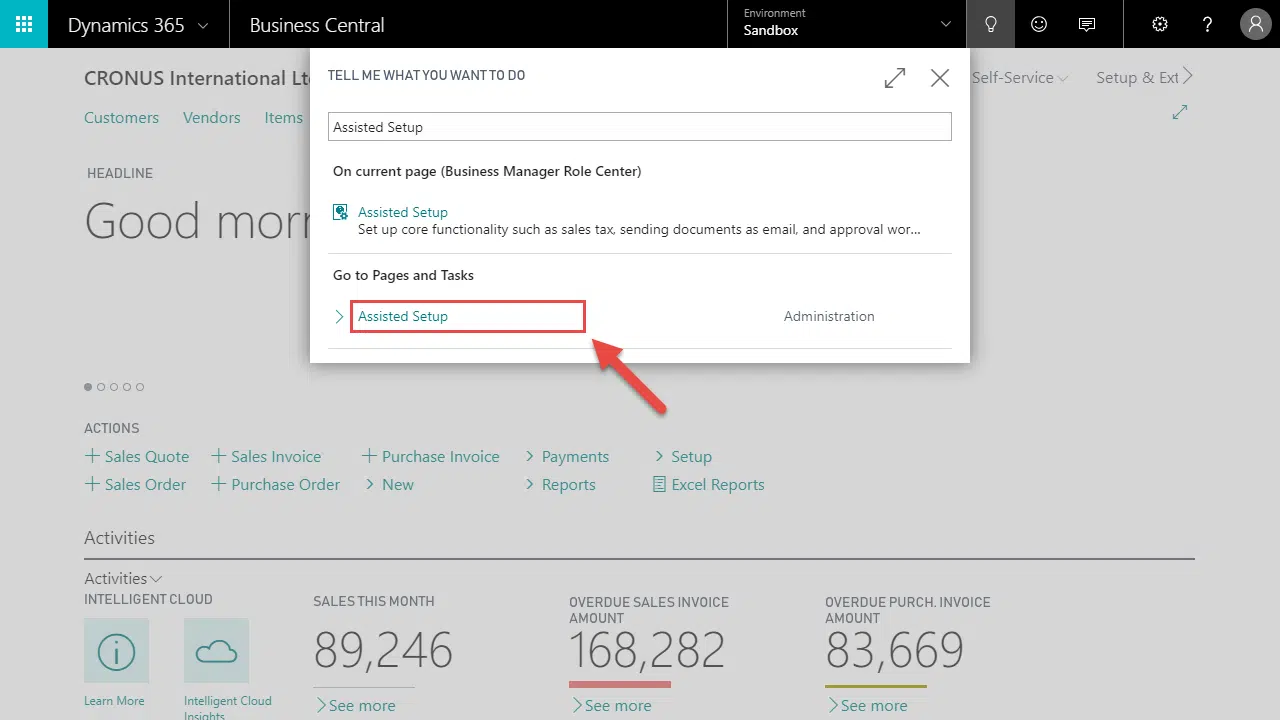Image resolution: width=1280 pixels, height=720 pixels.
Task: Open the Vendors menu item
Action: pyautogui.click(x=211, y=117)
